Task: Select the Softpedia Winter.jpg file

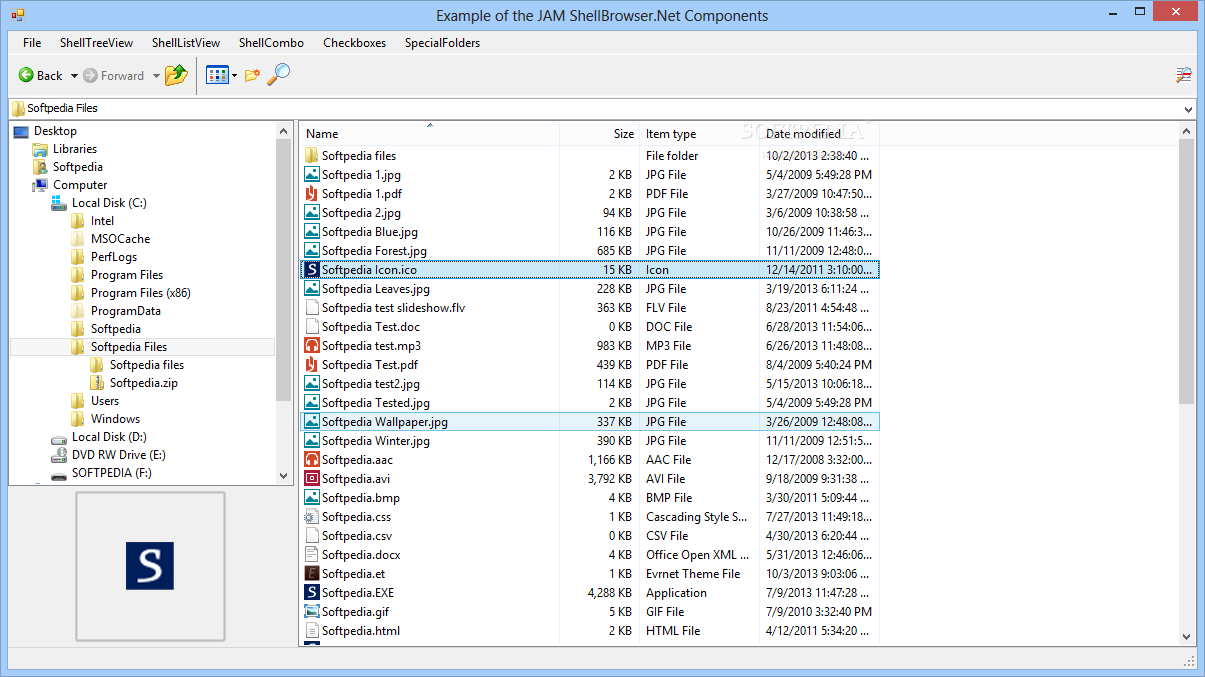Action: (376, 441)
